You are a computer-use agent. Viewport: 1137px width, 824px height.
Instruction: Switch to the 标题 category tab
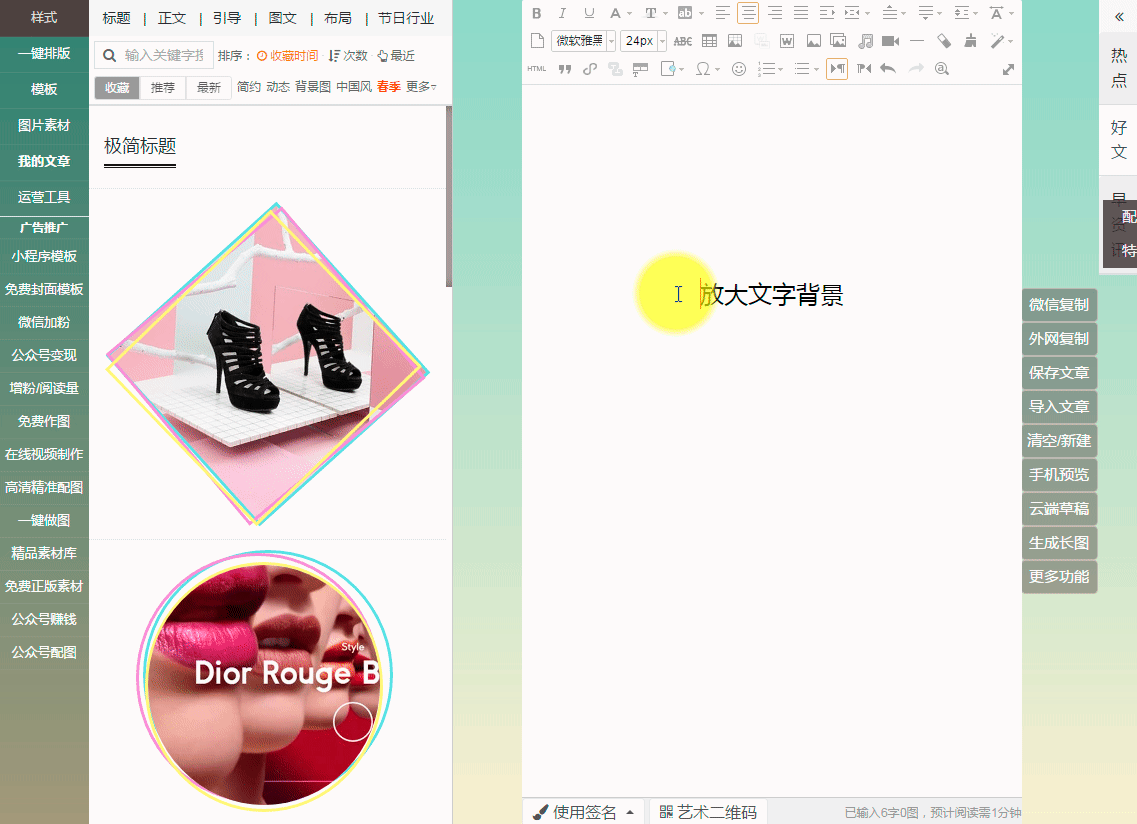click(x=116, y=18)
